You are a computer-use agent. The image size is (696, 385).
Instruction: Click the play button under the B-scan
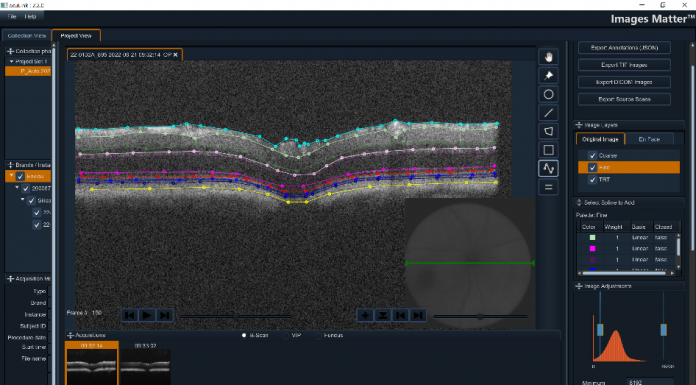click(x=147, y=315)
